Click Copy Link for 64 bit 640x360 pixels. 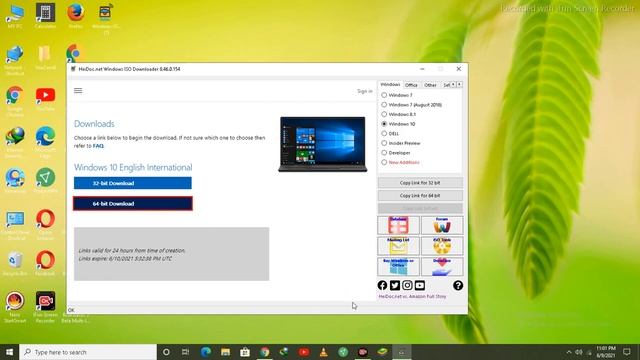coord(420,196)
